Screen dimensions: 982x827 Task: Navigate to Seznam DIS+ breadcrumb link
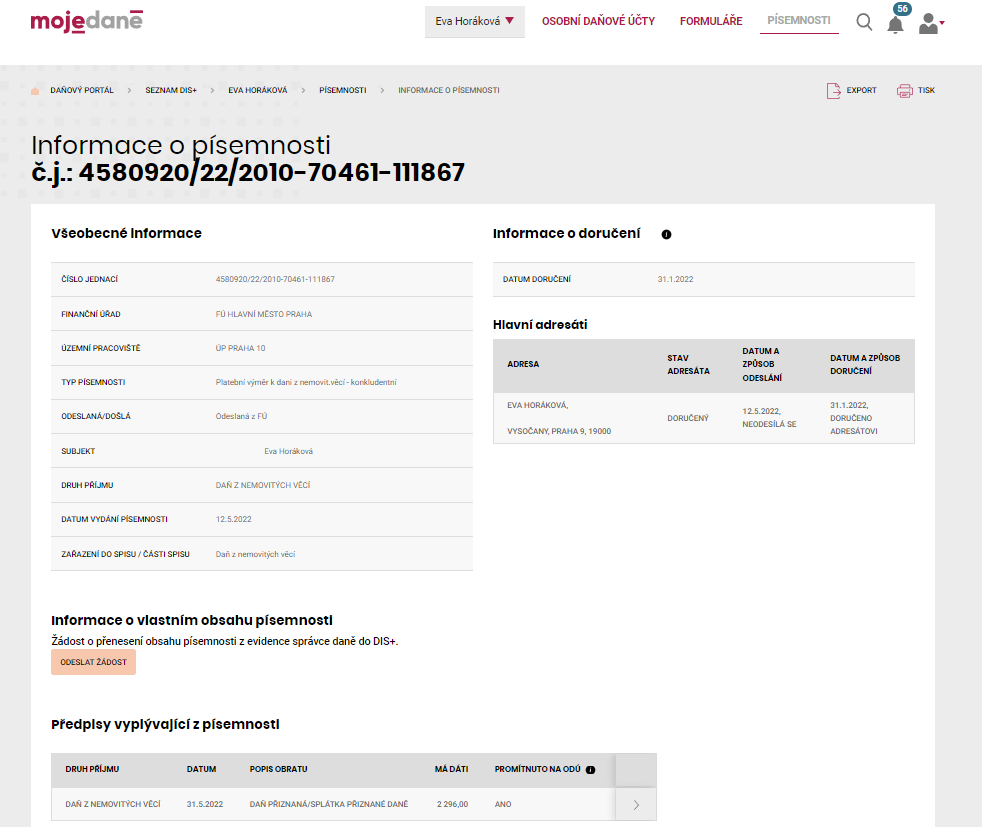click(171, 91)
